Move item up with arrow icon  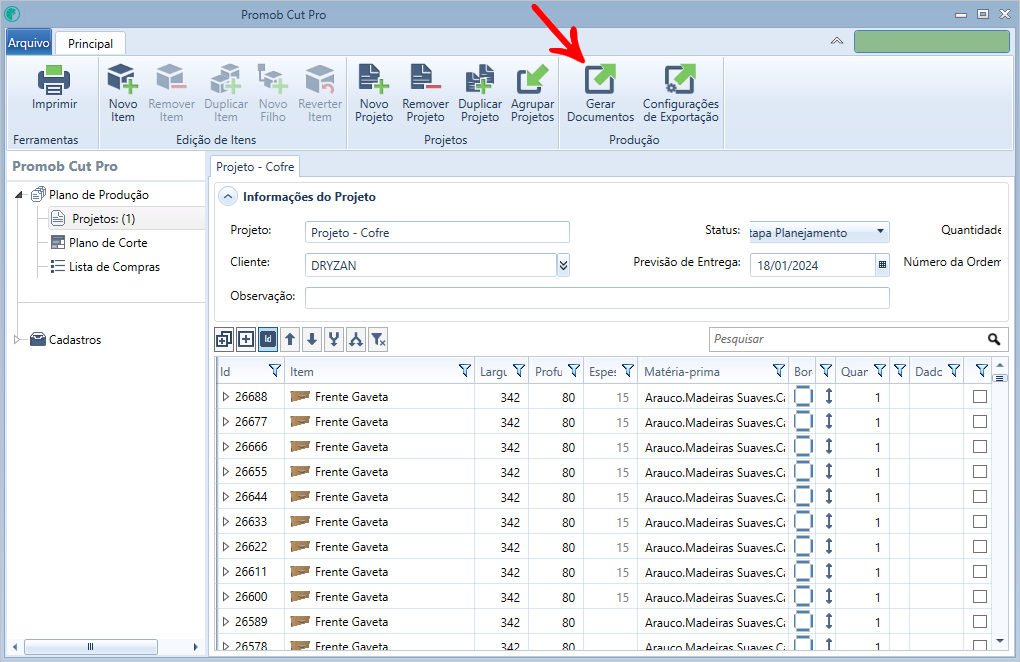click(x=290, y=339)
